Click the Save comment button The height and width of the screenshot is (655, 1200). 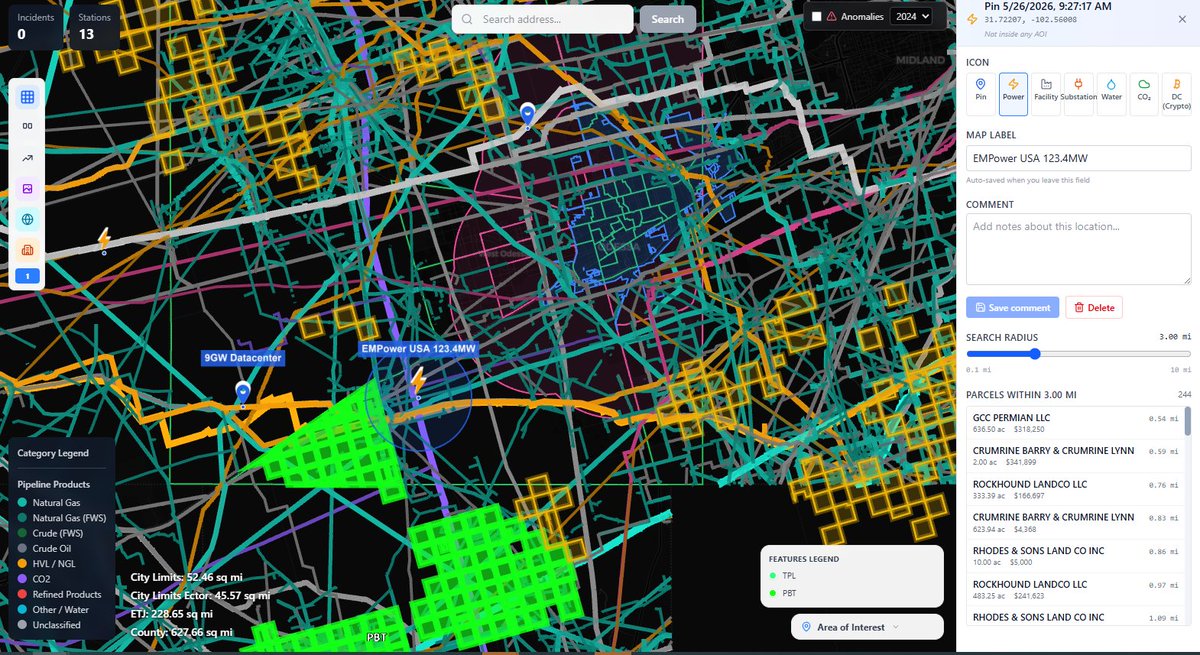pos(1012,307)
